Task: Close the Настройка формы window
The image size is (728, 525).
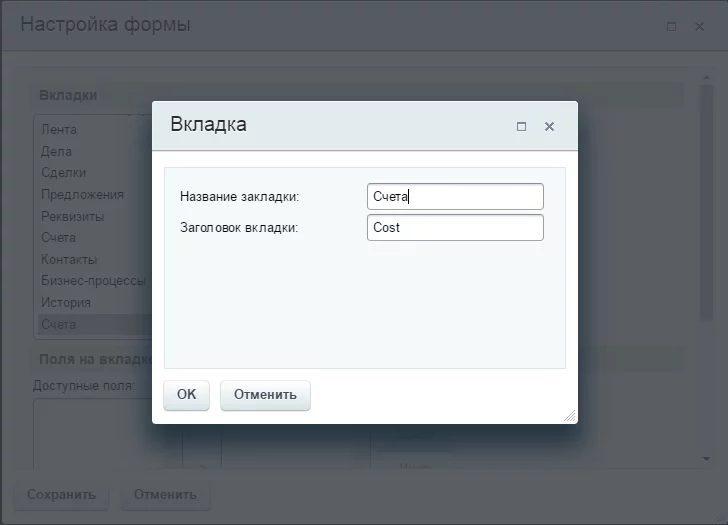Action: click(700, 27)
